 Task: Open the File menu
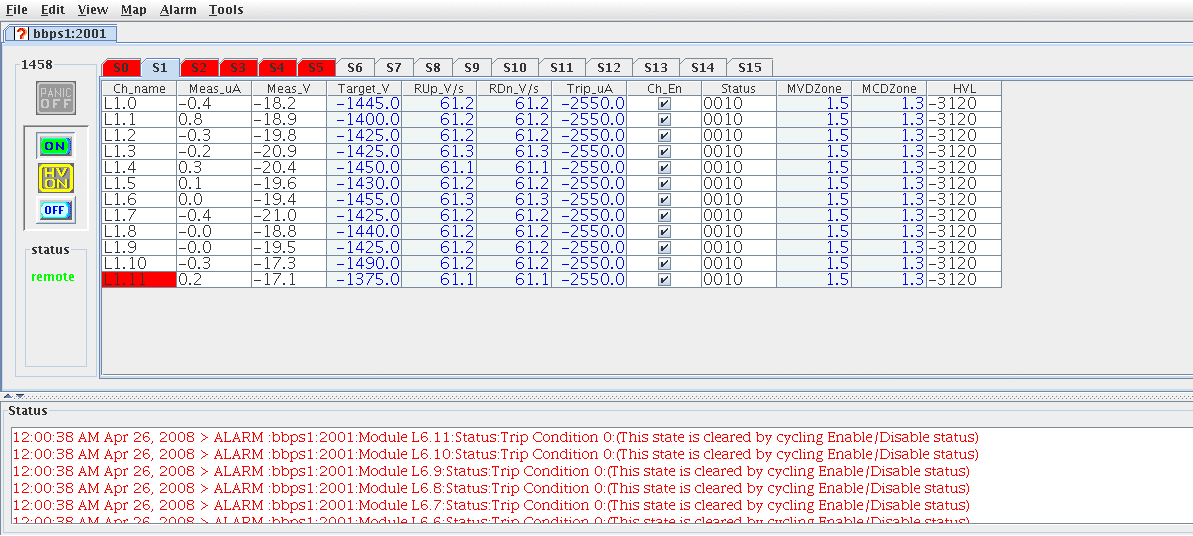click(16, 10)
